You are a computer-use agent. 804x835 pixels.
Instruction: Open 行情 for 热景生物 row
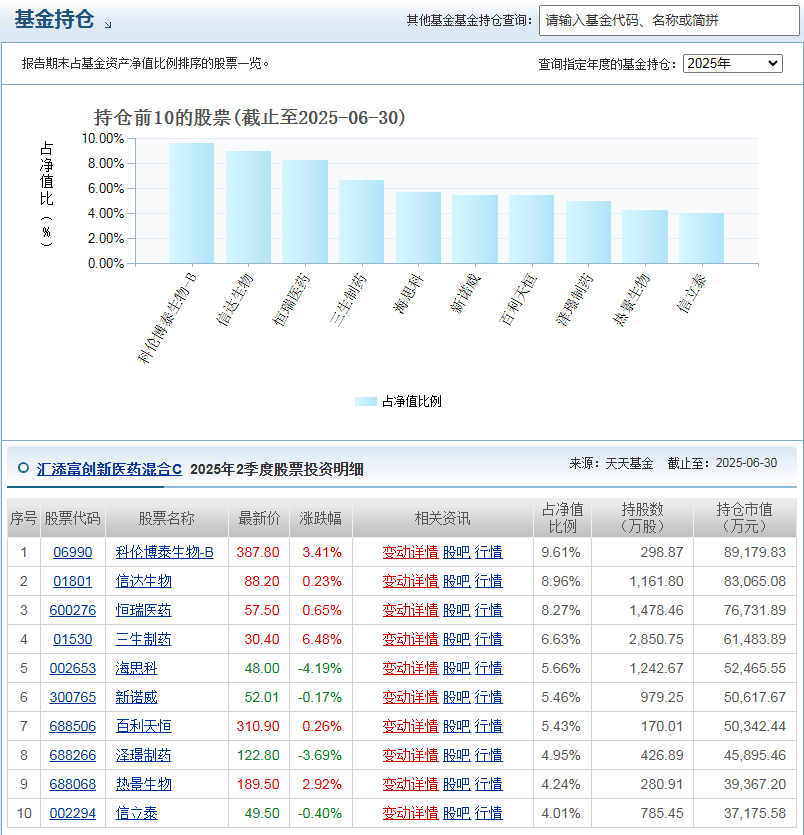pyautogui.click(x=488, y=784)
